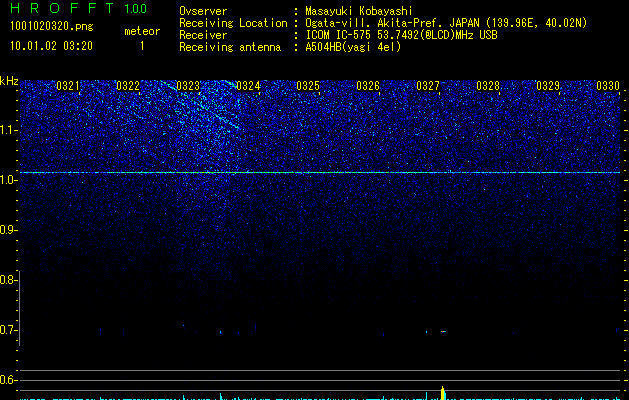Click the meteor count value 1
Screen dimensions: 629x400
[x=142, y=46]
